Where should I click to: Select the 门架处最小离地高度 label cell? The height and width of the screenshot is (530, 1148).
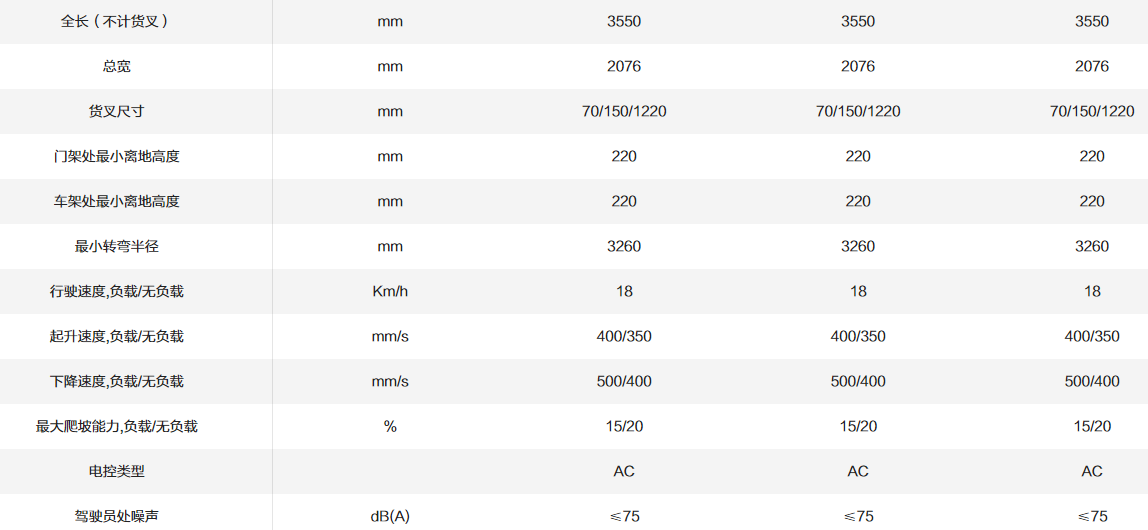tap(116, 156)
